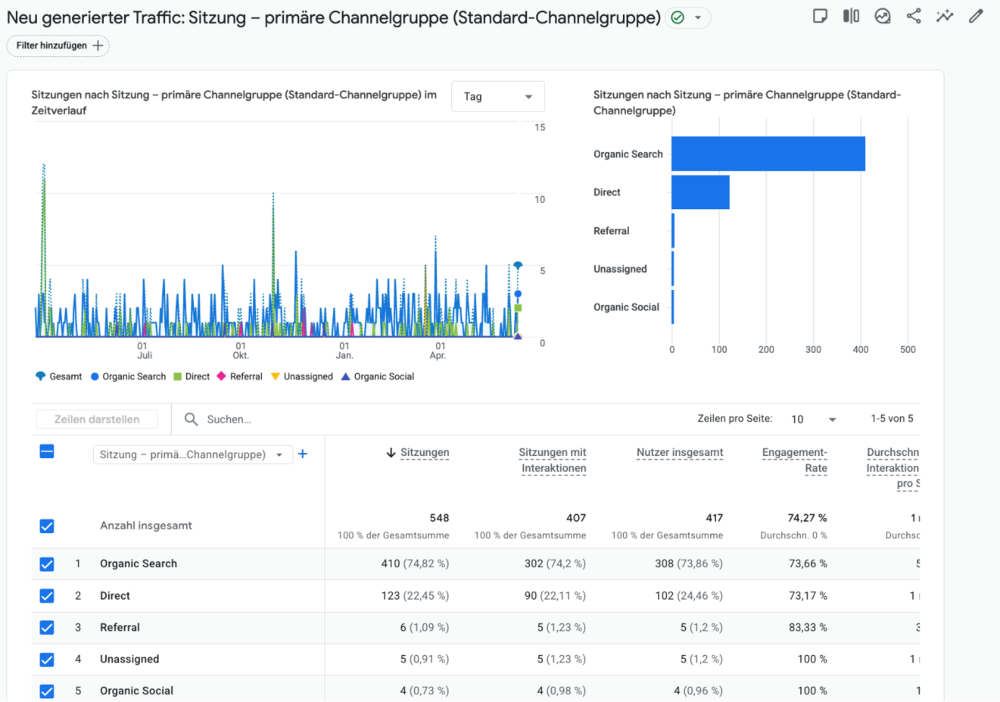Click the Direct sessions value 123 (22,45 %)
Screen dimensions: 1000x702
point(415,596)
